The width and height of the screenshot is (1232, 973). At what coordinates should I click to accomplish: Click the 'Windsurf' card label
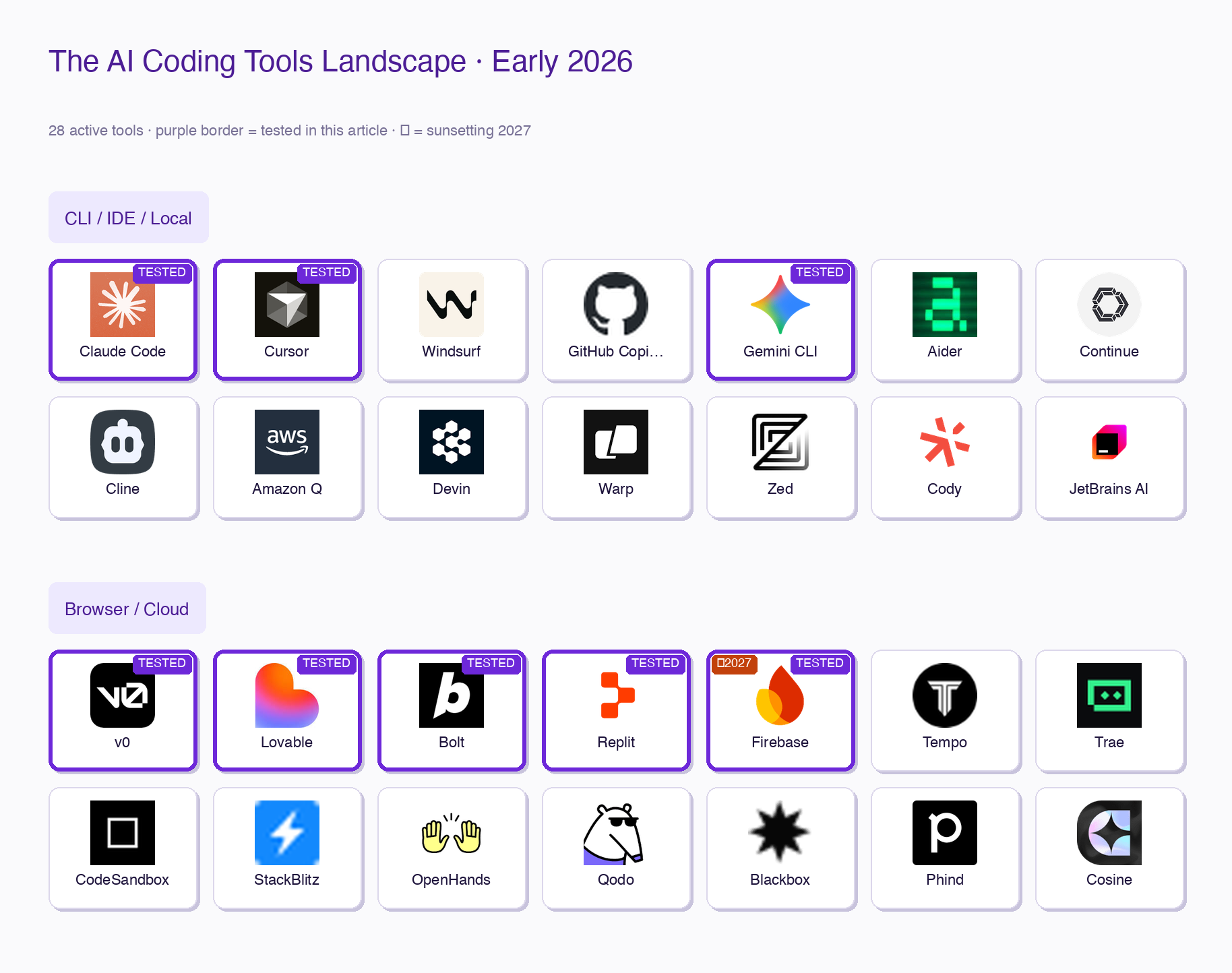pyautogui.click(x=452, y=351)
